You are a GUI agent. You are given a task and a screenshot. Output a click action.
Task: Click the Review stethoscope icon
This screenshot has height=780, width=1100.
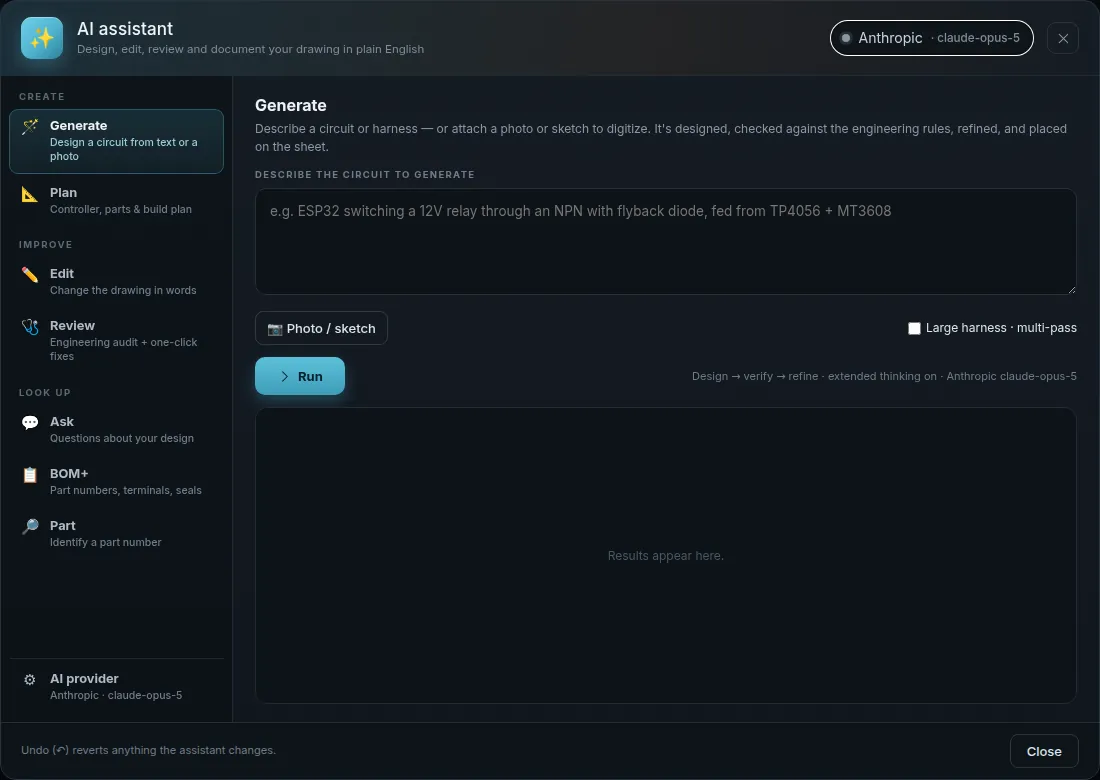click(x=30, y=327)
